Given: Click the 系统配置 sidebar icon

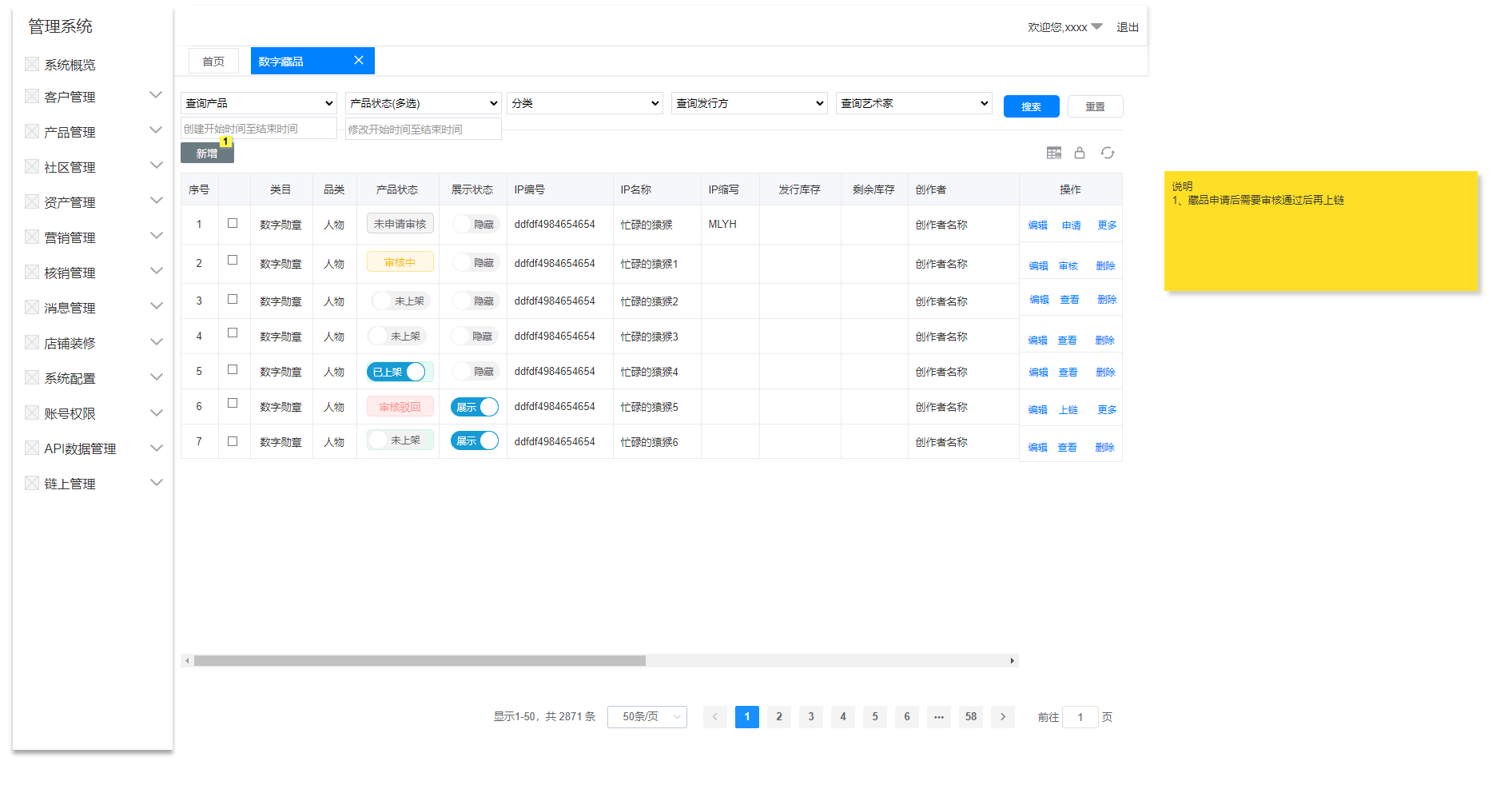Looking at the screenshot, I should (32, 377).
